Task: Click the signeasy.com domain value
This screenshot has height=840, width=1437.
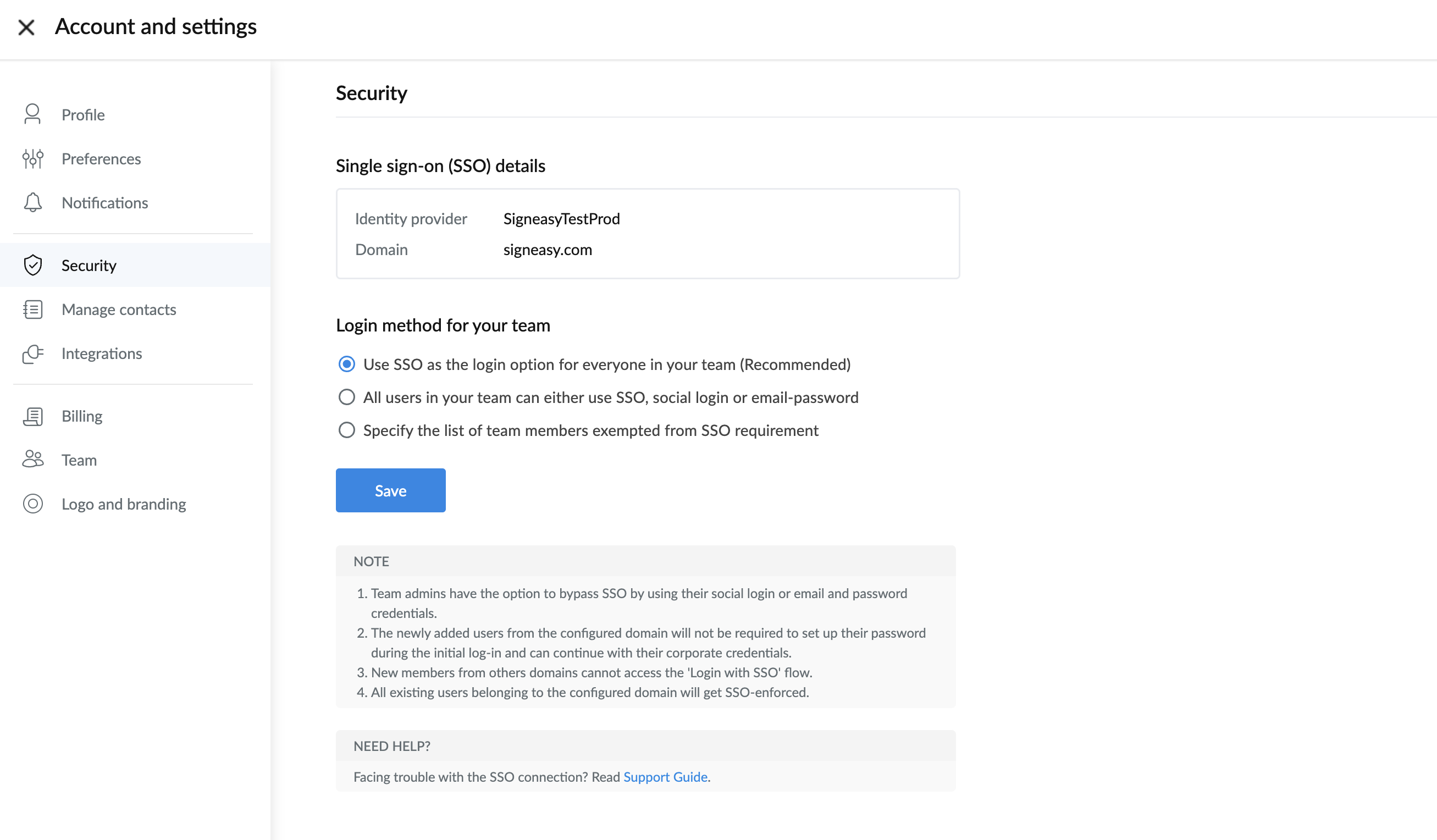Action: pyautogui.click(x=548, y=250)
